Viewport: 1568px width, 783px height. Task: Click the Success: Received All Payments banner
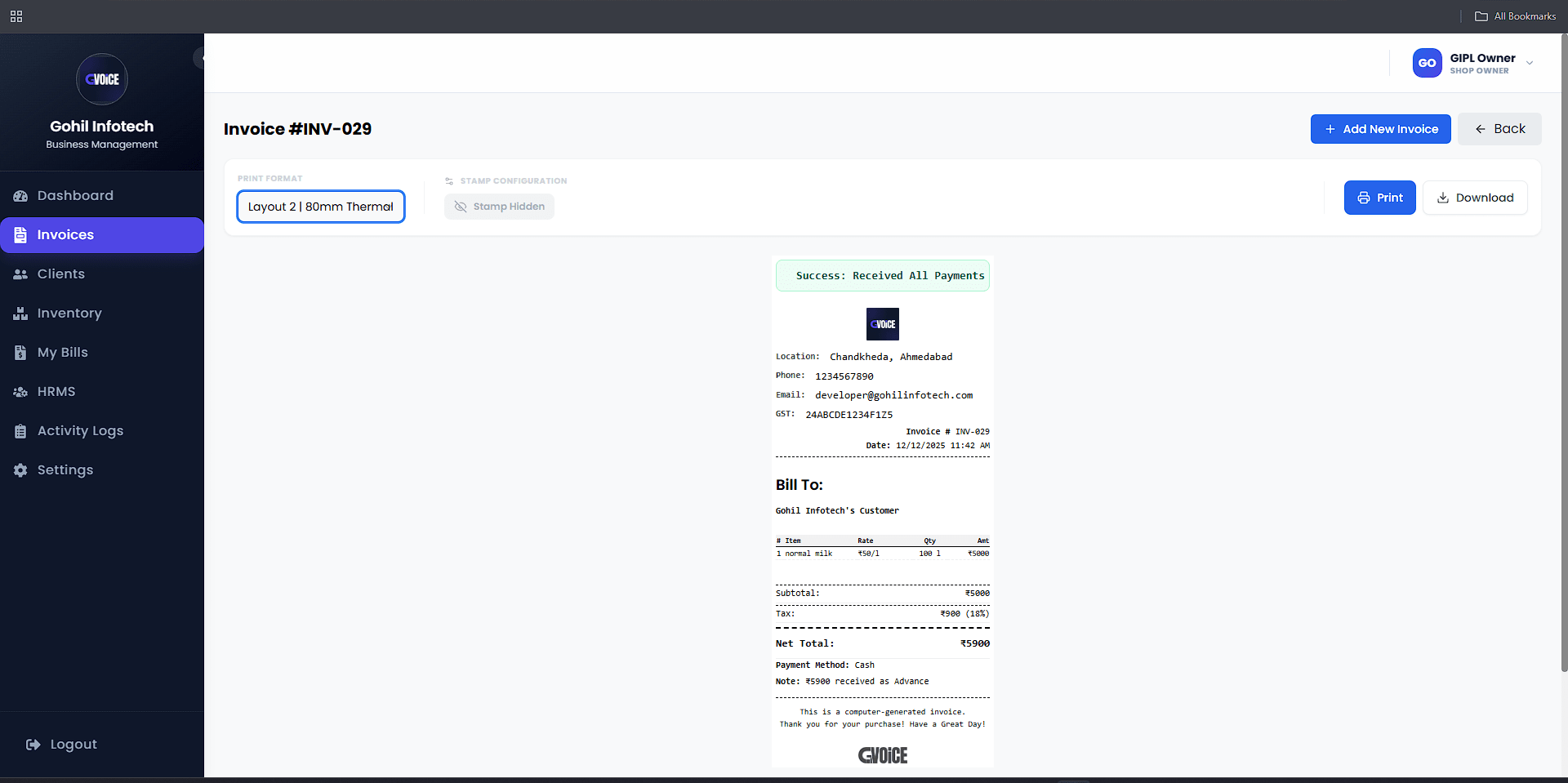pos(882,276)
